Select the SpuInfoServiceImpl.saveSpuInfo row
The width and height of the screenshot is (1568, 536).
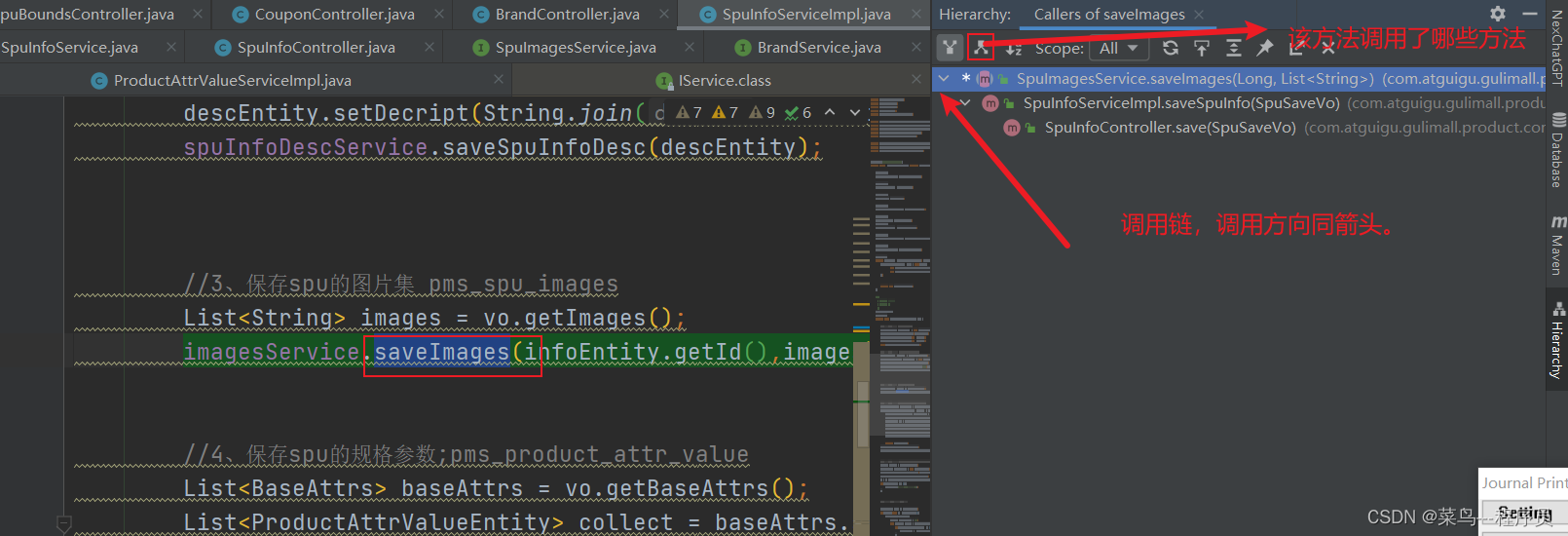click(1239, 102)
